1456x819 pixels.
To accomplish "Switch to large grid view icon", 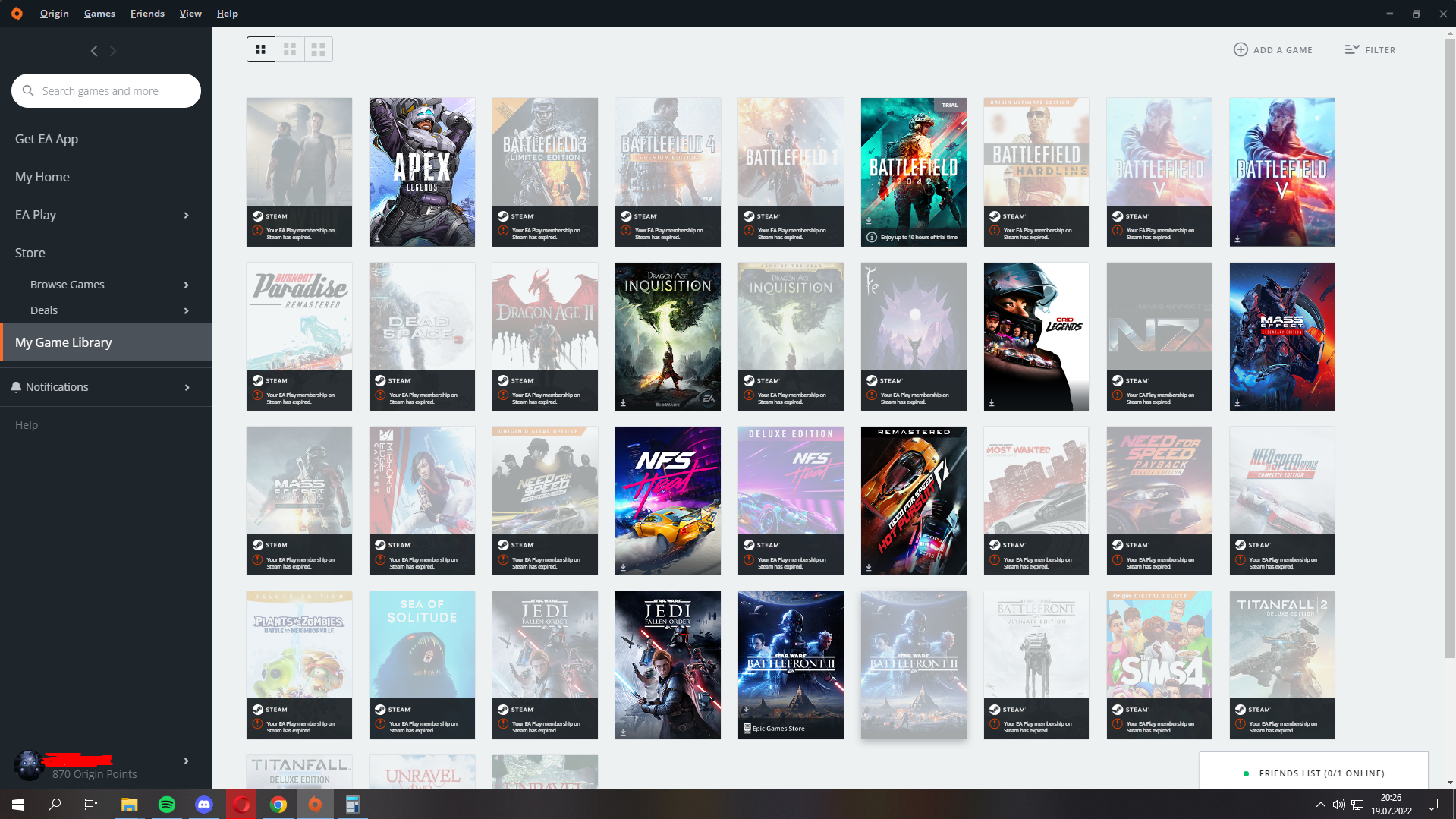I will pos(319,49).
